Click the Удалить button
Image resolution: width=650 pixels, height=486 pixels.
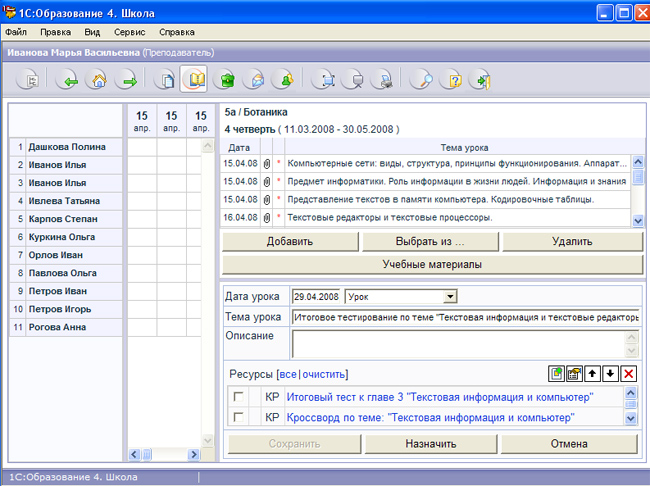click(x=572, y=241)
